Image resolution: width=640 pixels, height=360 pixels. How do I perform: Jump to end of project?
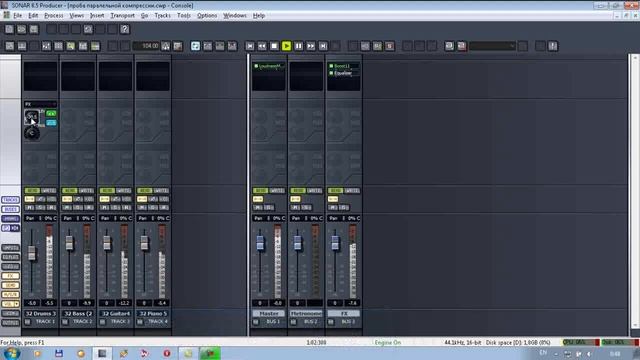(323, 46)
